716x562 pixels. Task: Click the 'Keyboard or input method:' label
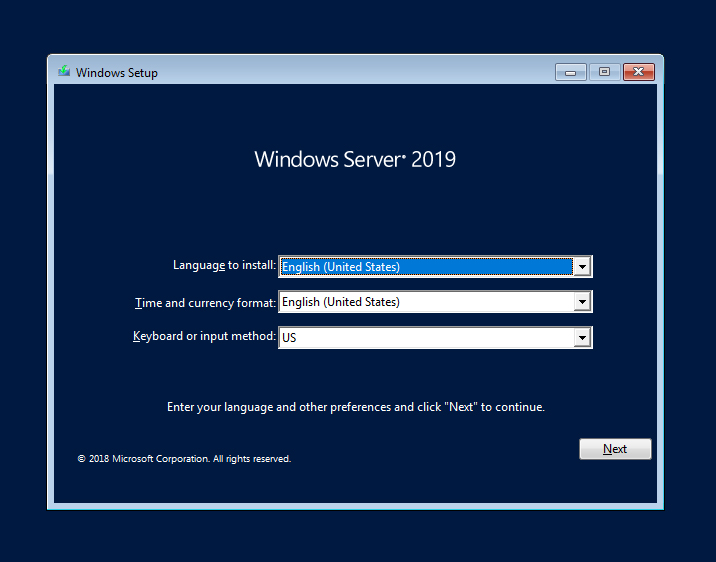204,336
